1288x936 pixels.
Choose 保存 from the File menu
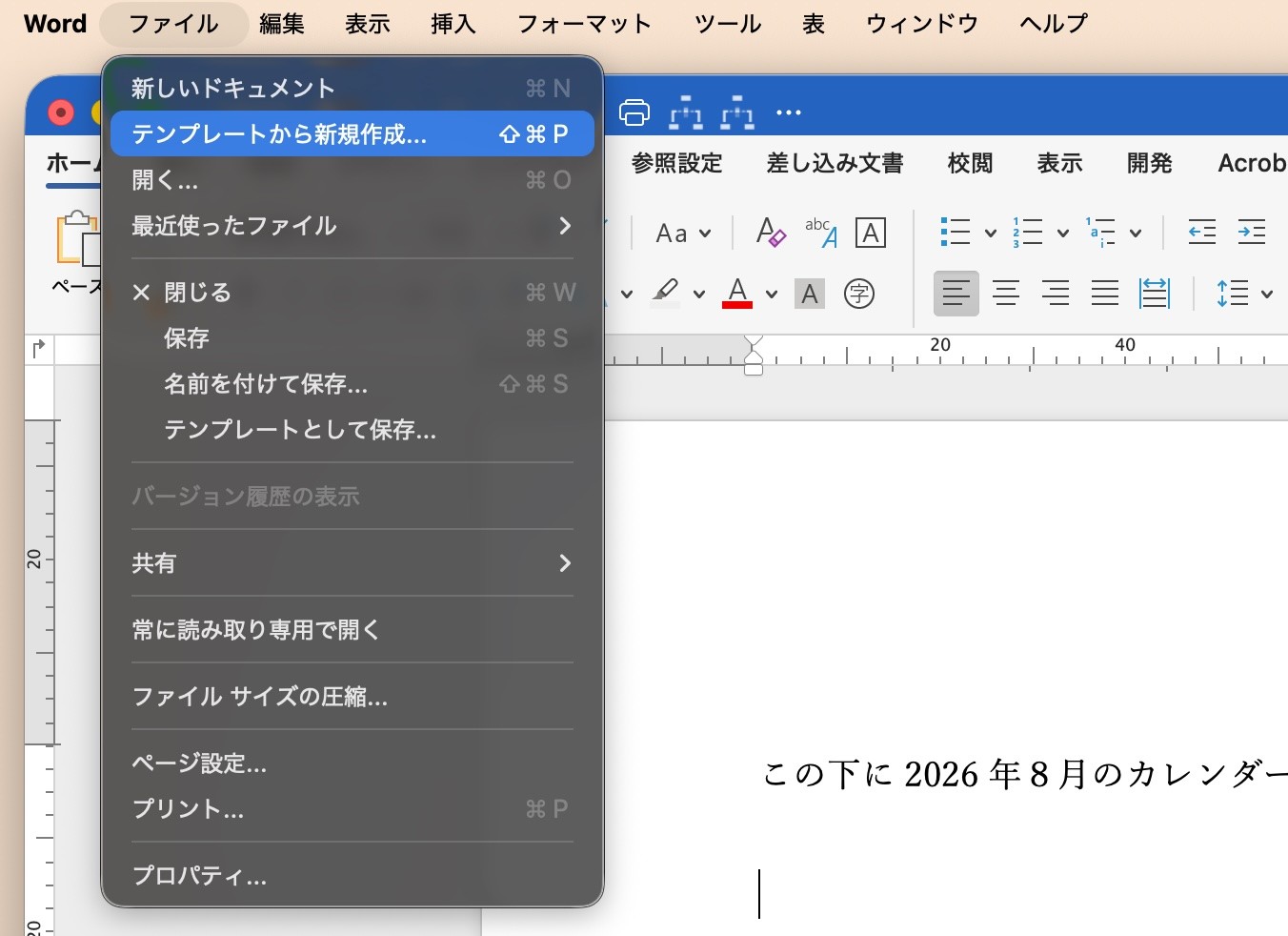352,338
